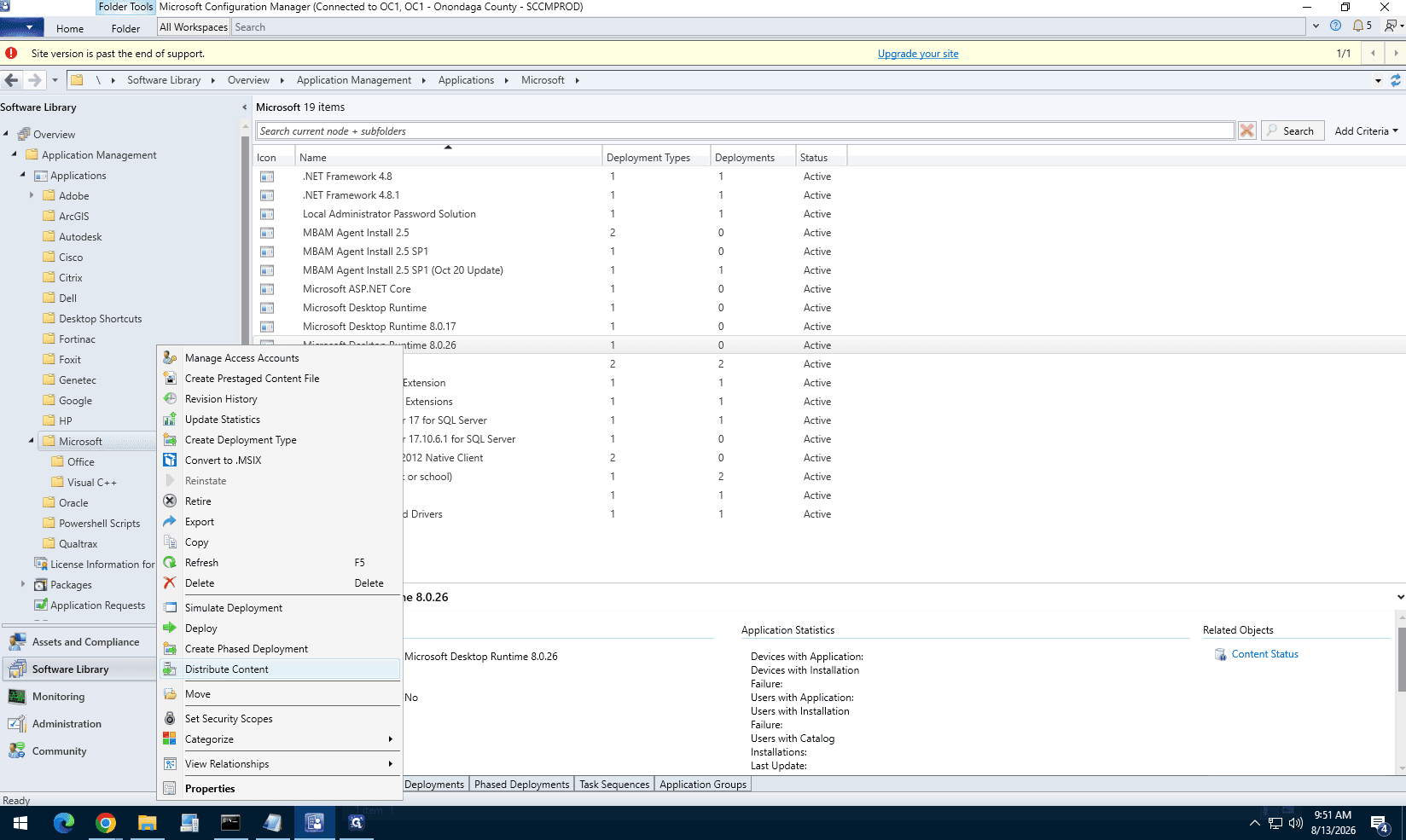Open the notifications bell icon
The image size is (1406, 840).
pos(1358,26)
